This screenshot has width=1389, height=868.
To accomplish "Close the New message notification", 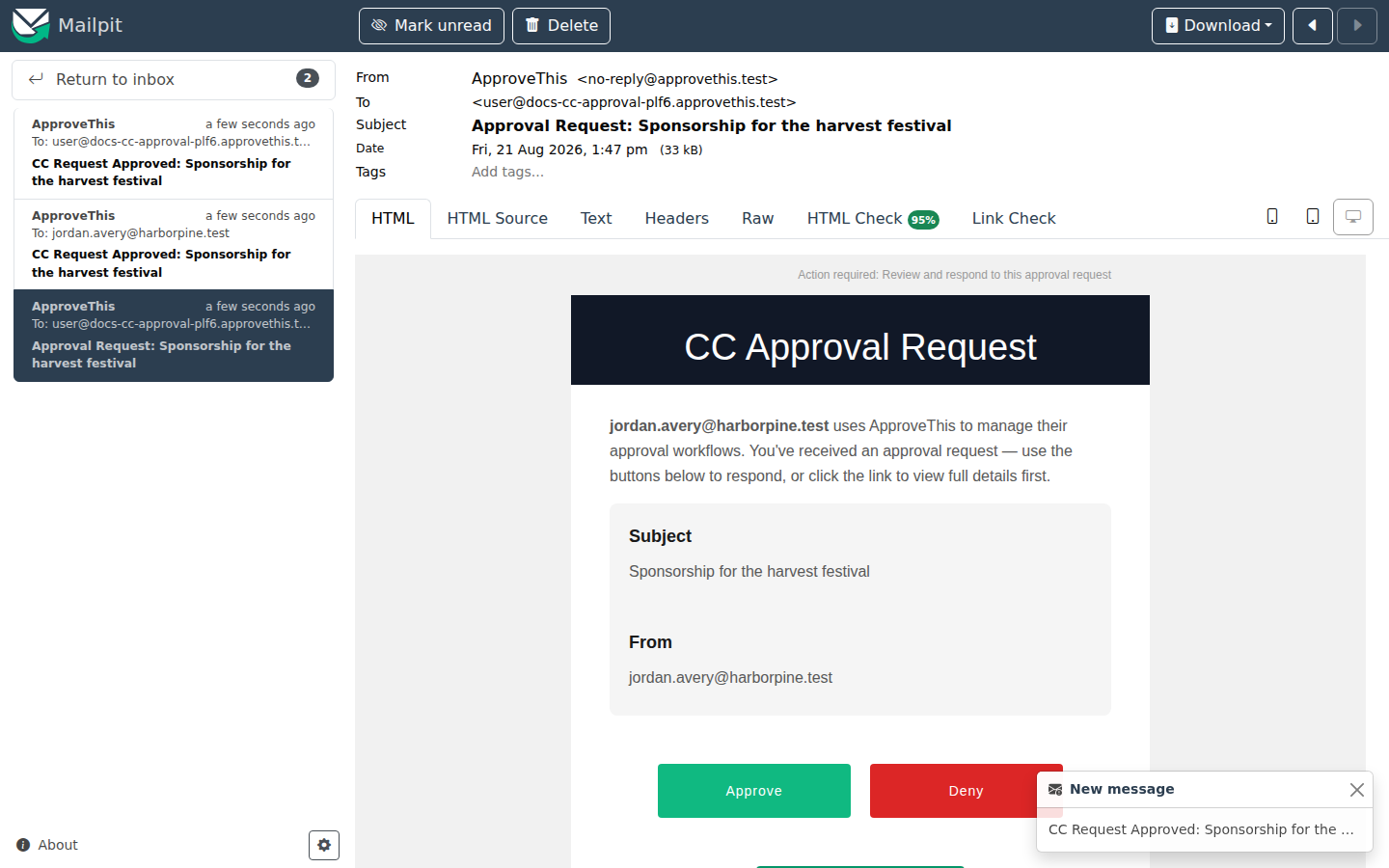I will tap(1357, 790).
